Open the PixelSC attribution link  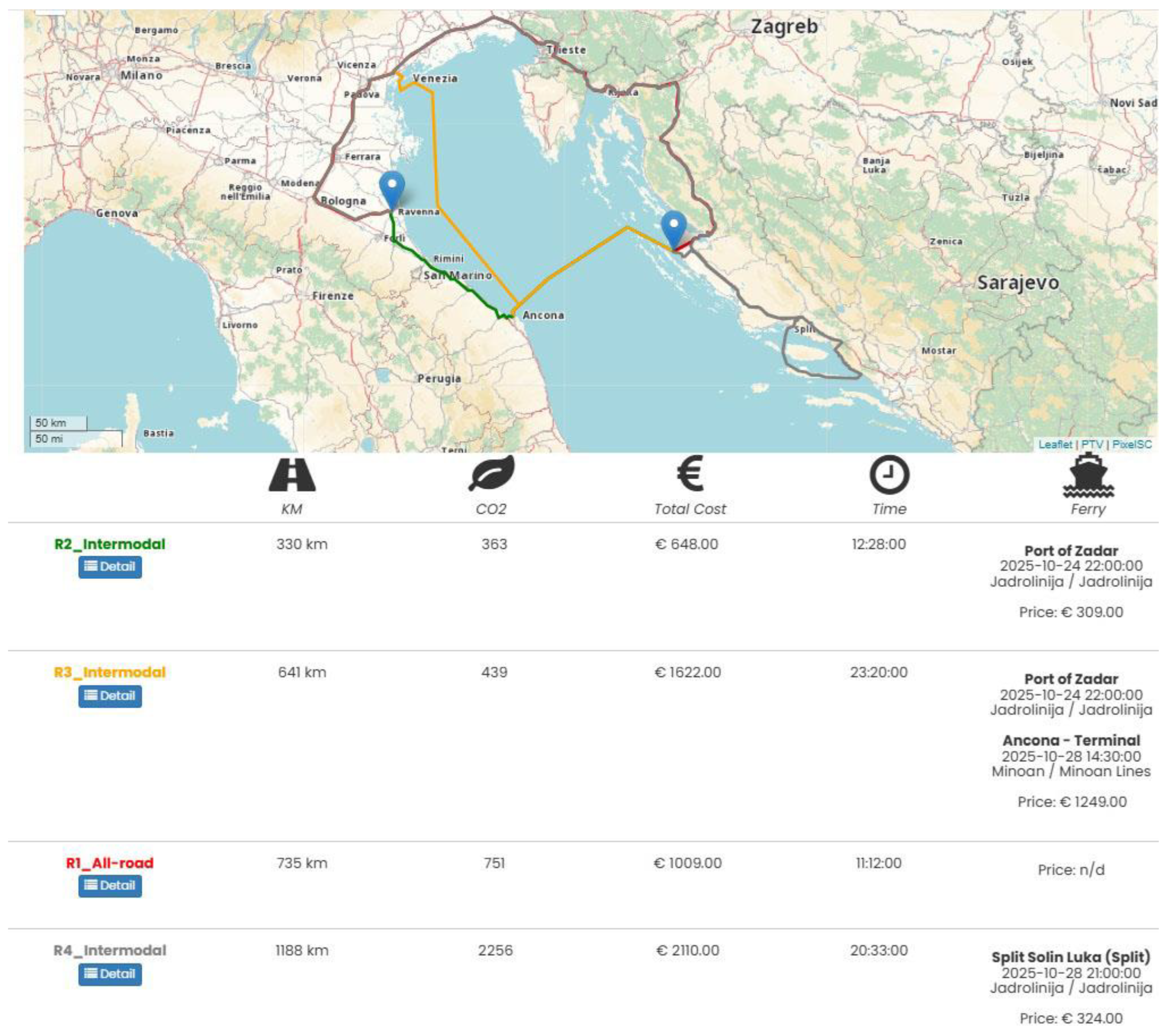[x=1132, y=444]
